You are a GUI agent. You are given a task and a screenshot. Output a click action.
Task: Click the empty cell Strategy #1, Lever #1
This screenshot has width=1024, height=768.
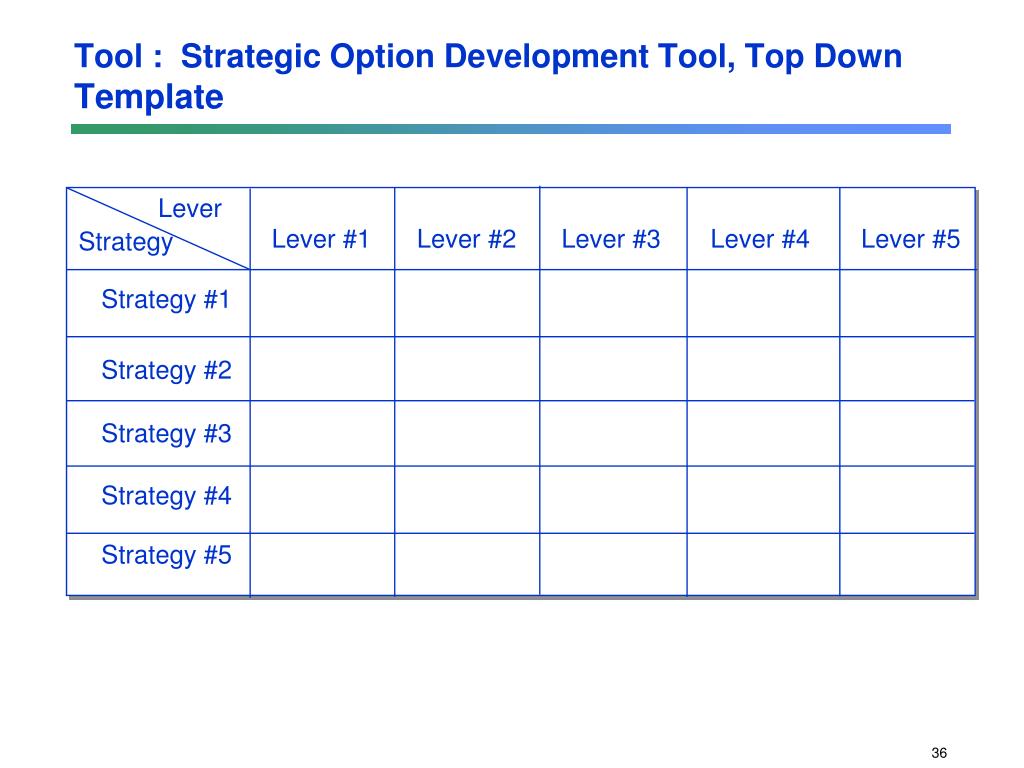[323, 303]
